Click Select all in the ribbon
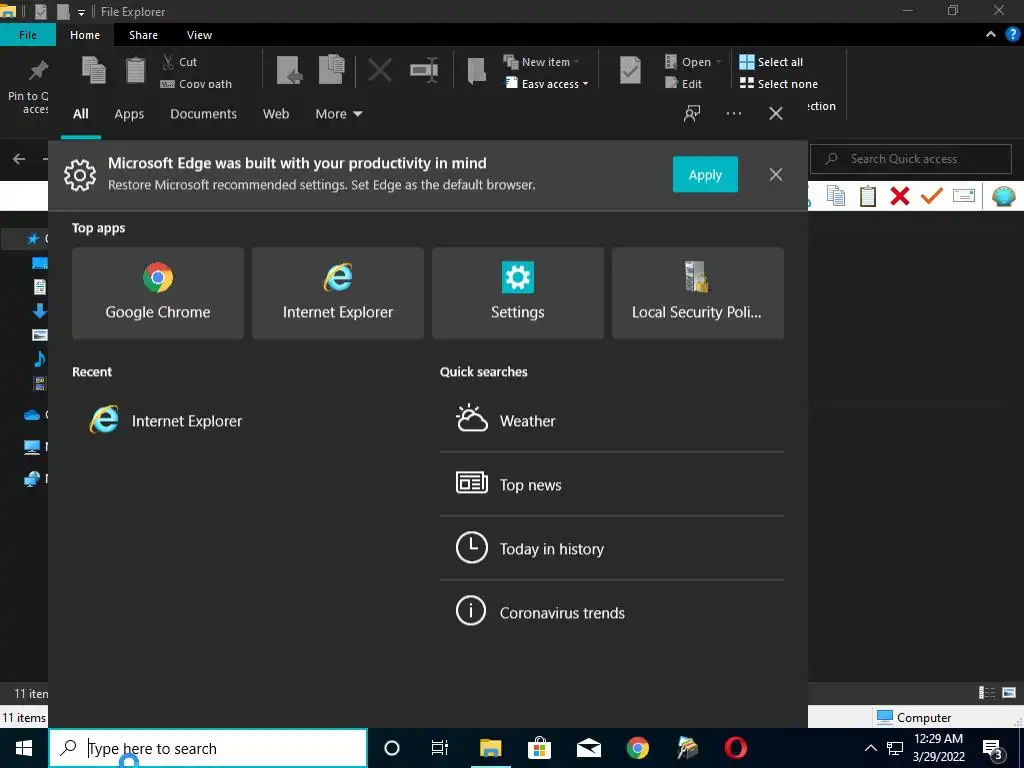1024x768 pixels. click(x=771, y=62)
